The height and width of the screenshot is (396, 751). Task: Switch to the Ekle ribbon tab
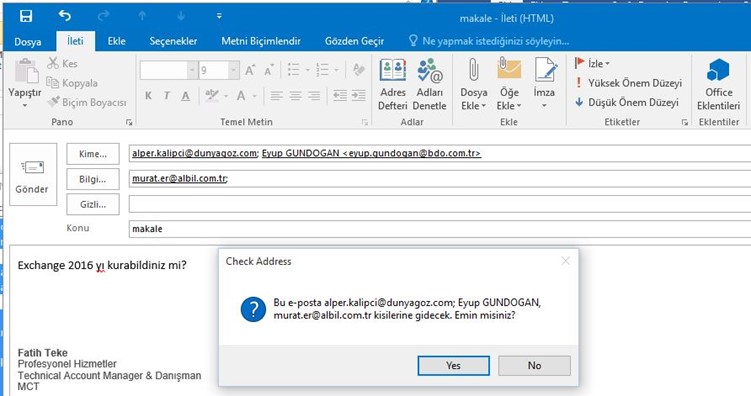[116, 41]
